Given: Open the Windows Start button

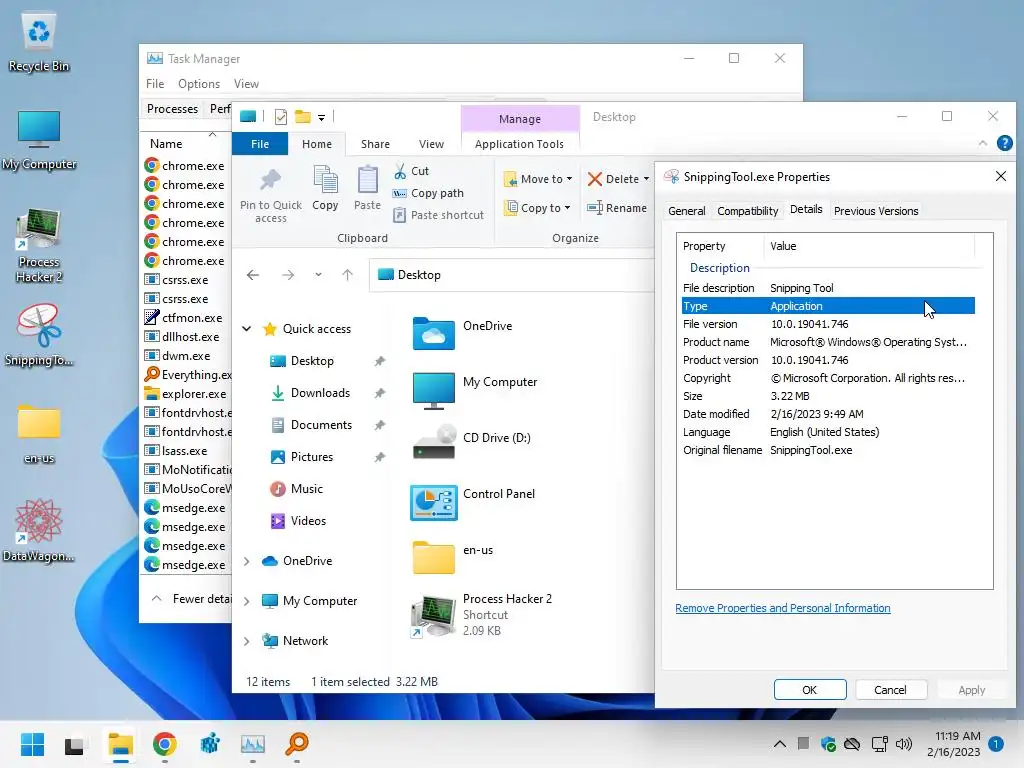Looking at the screenshot, I should pyautogui.click(x=32, y=744).
